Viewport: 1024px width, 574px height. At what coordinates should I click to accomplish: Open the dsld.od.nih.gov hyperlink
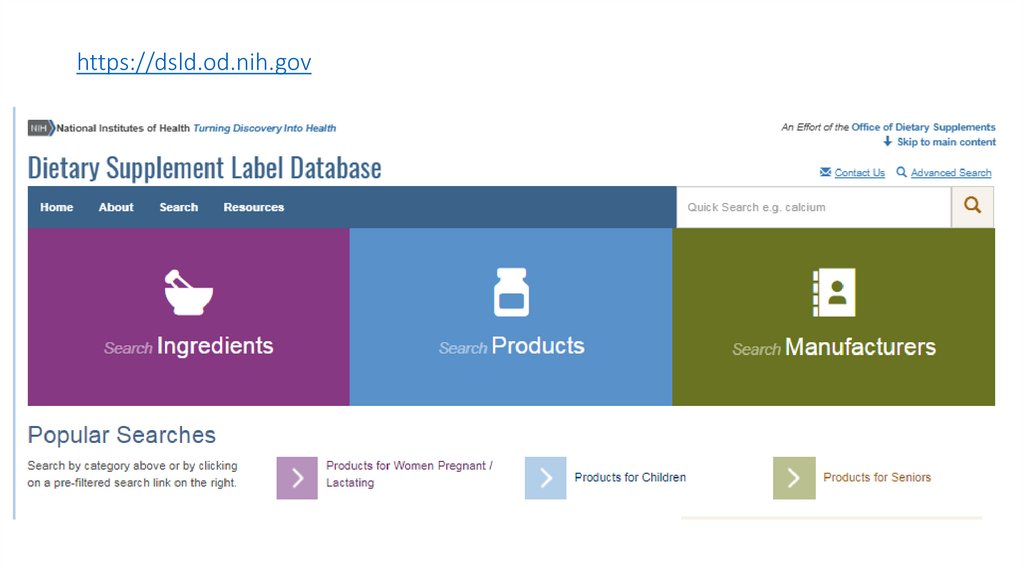coord(194,62)
